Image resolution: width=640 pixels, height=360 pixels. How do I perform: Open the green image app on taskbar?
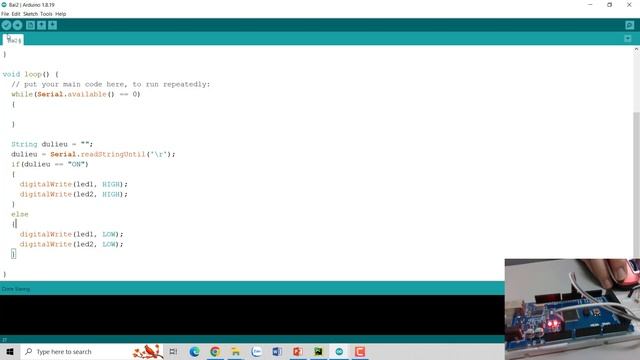318,351
